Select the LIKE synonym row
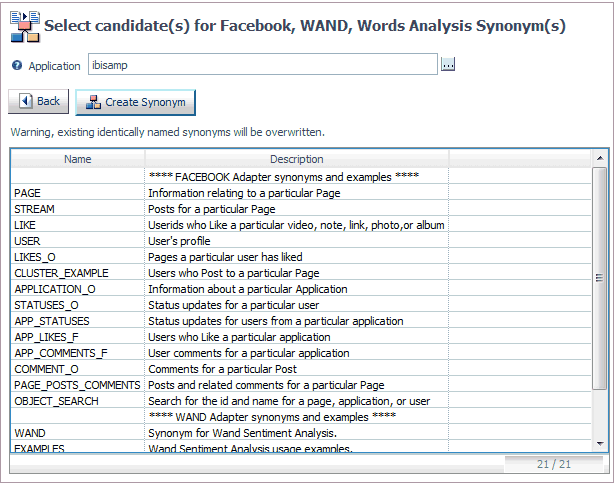Image resolution: width=614 pixels, height=484 pixels. click(x=301, y=225)
